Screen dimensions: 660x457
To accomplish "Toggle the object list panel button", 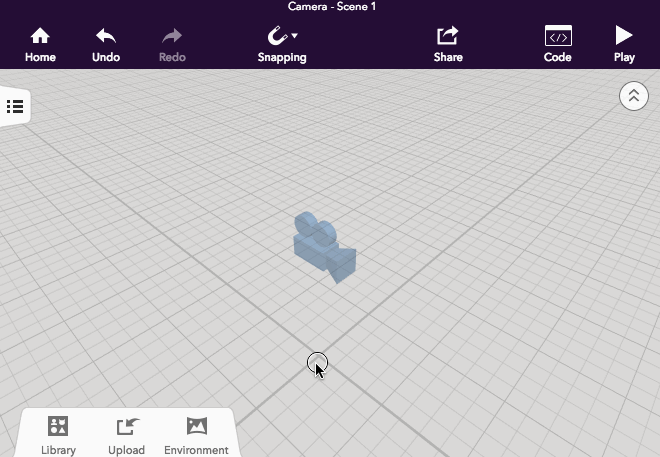I will pos(15,106).
